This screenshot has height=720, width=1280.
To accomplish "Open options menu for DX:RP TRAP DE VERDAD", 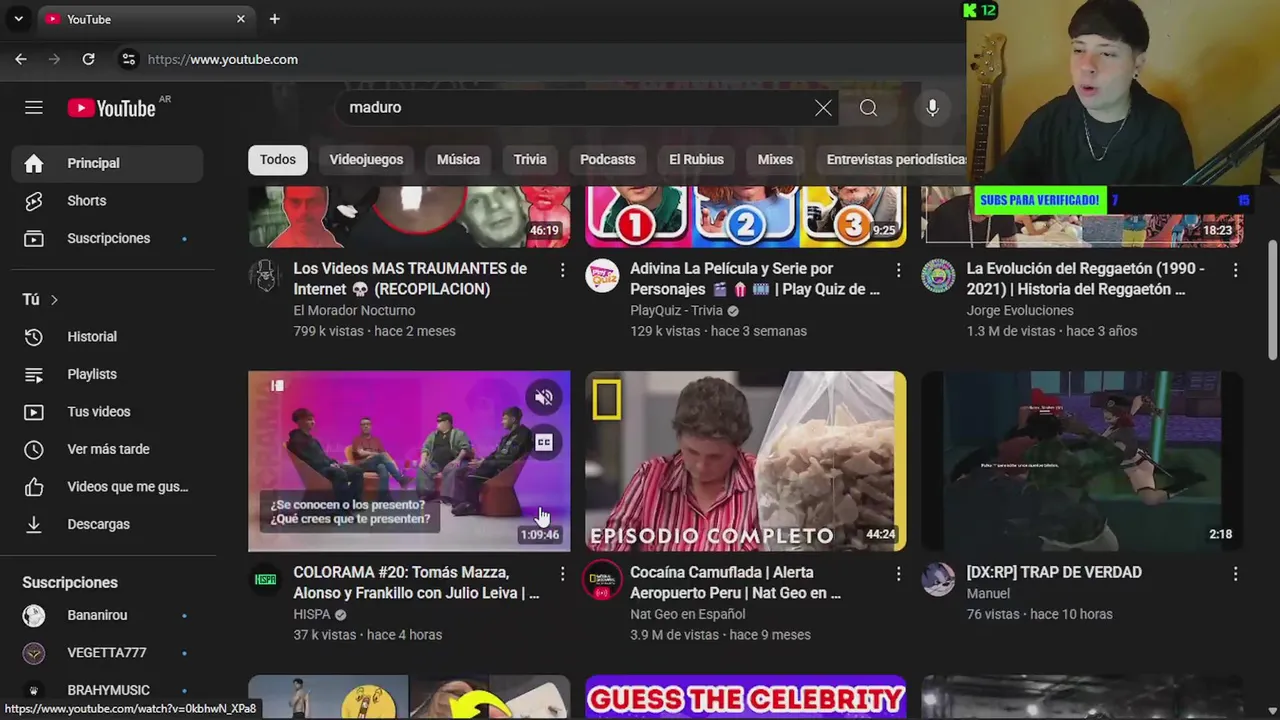I will click(1235, 574).
